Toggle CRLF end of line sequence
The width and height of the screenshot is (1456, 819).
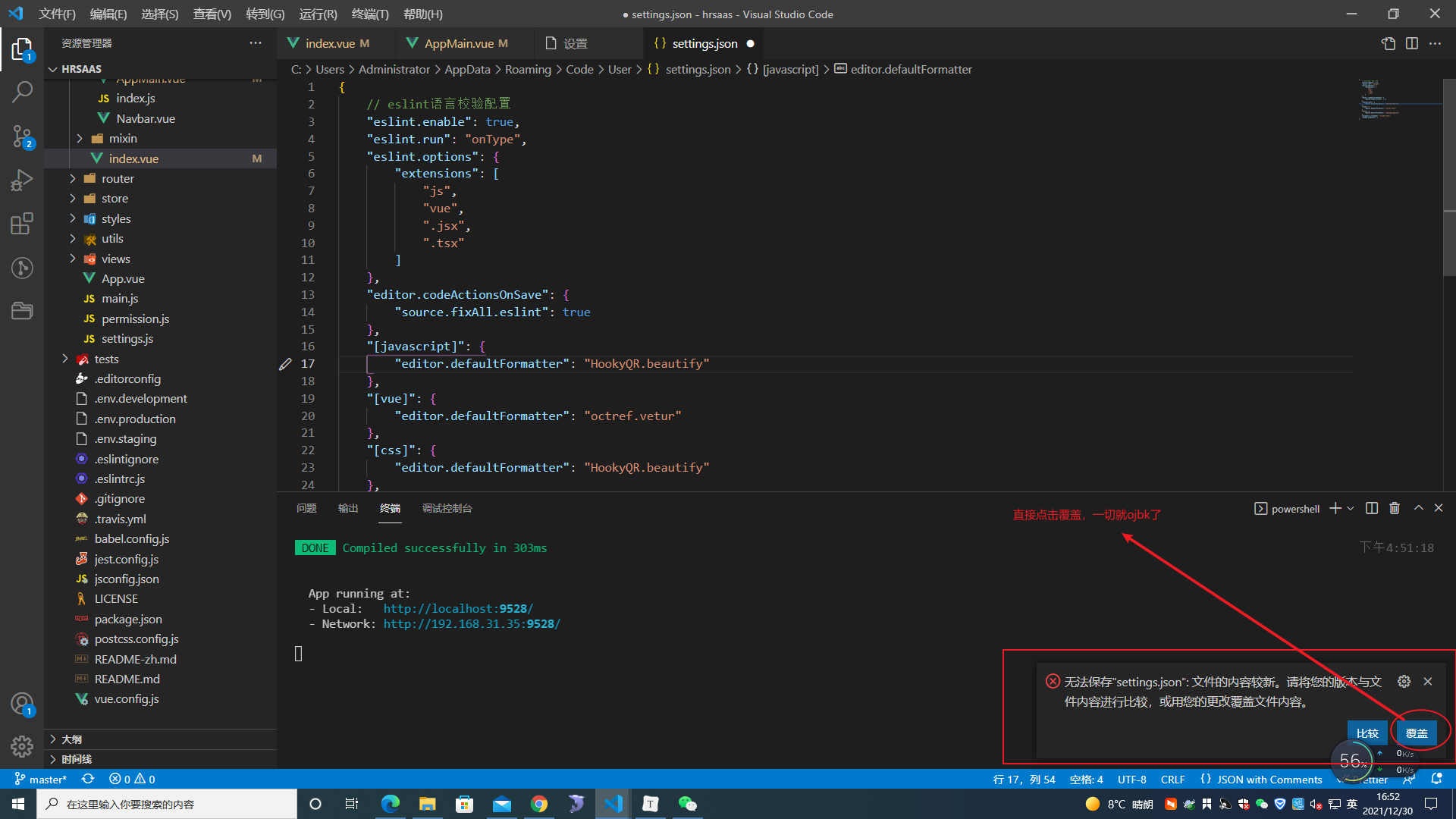[1172, 779]
